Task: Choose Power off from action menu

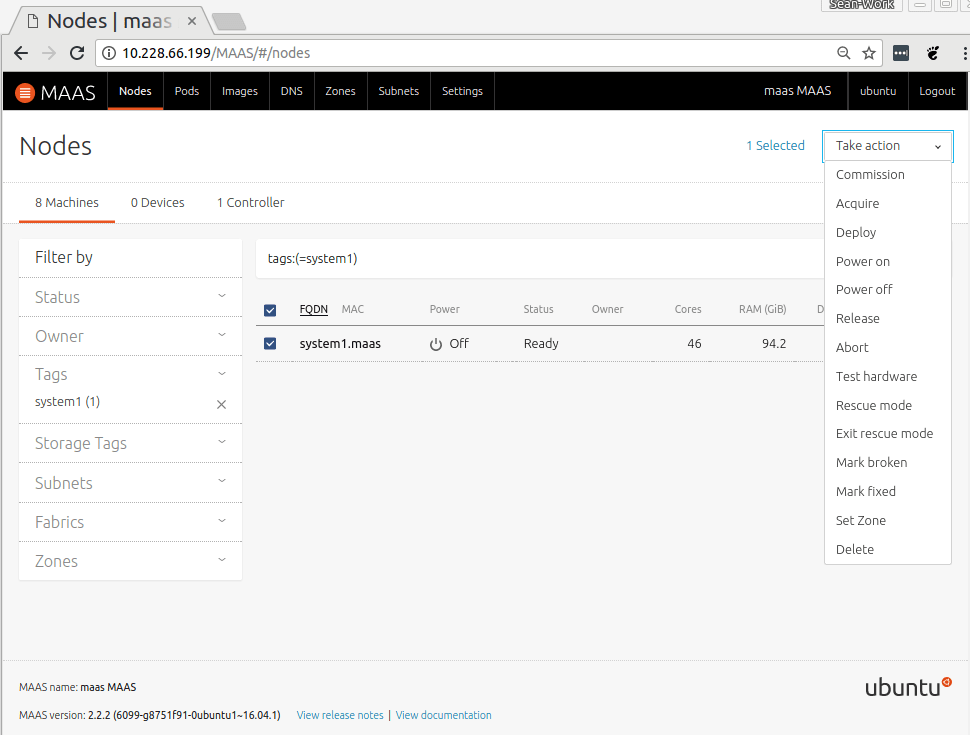Action: click(x=888, y=290)
